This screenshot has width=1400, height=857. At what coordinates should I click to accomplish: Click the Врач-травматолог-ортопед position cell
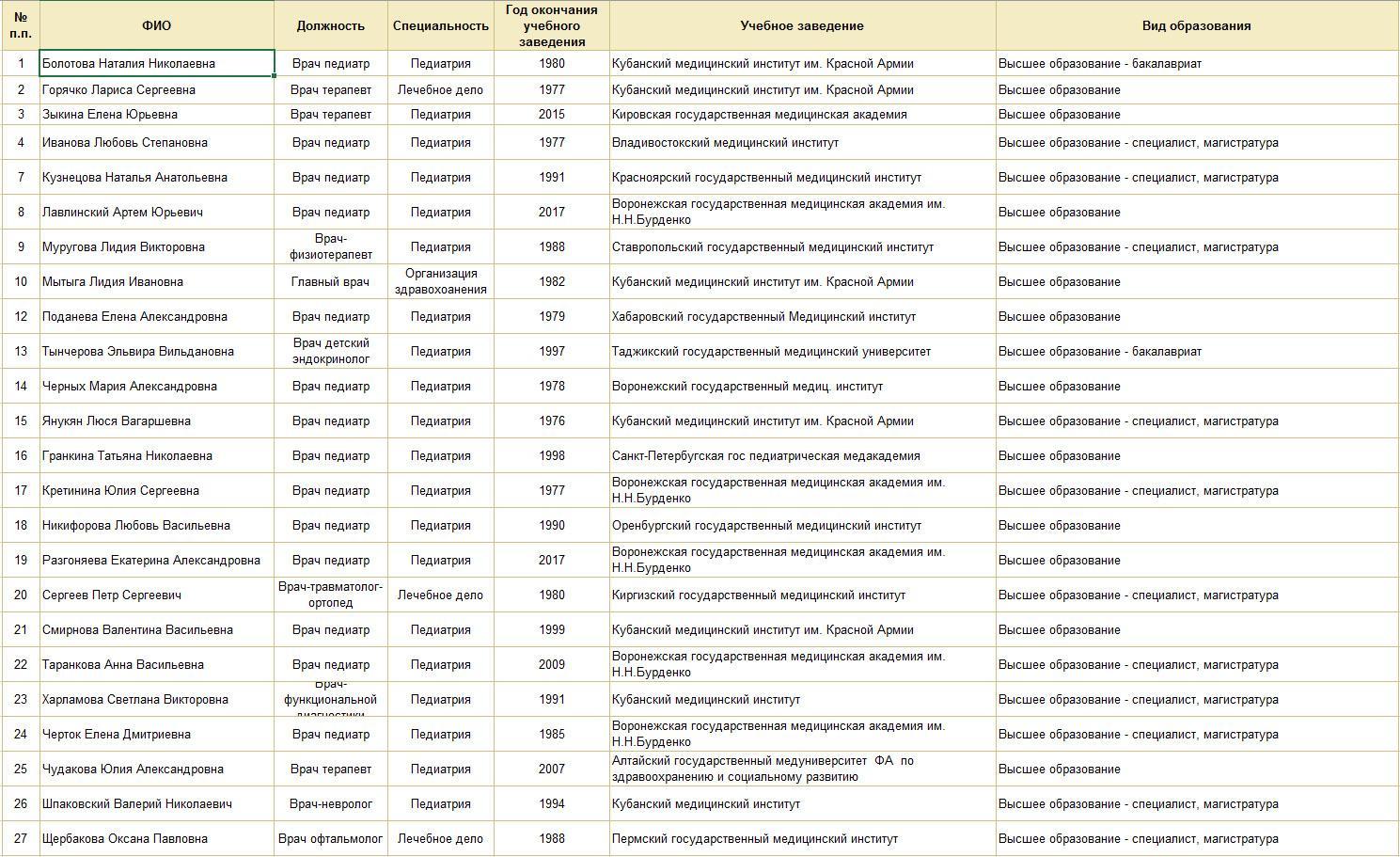331,595
